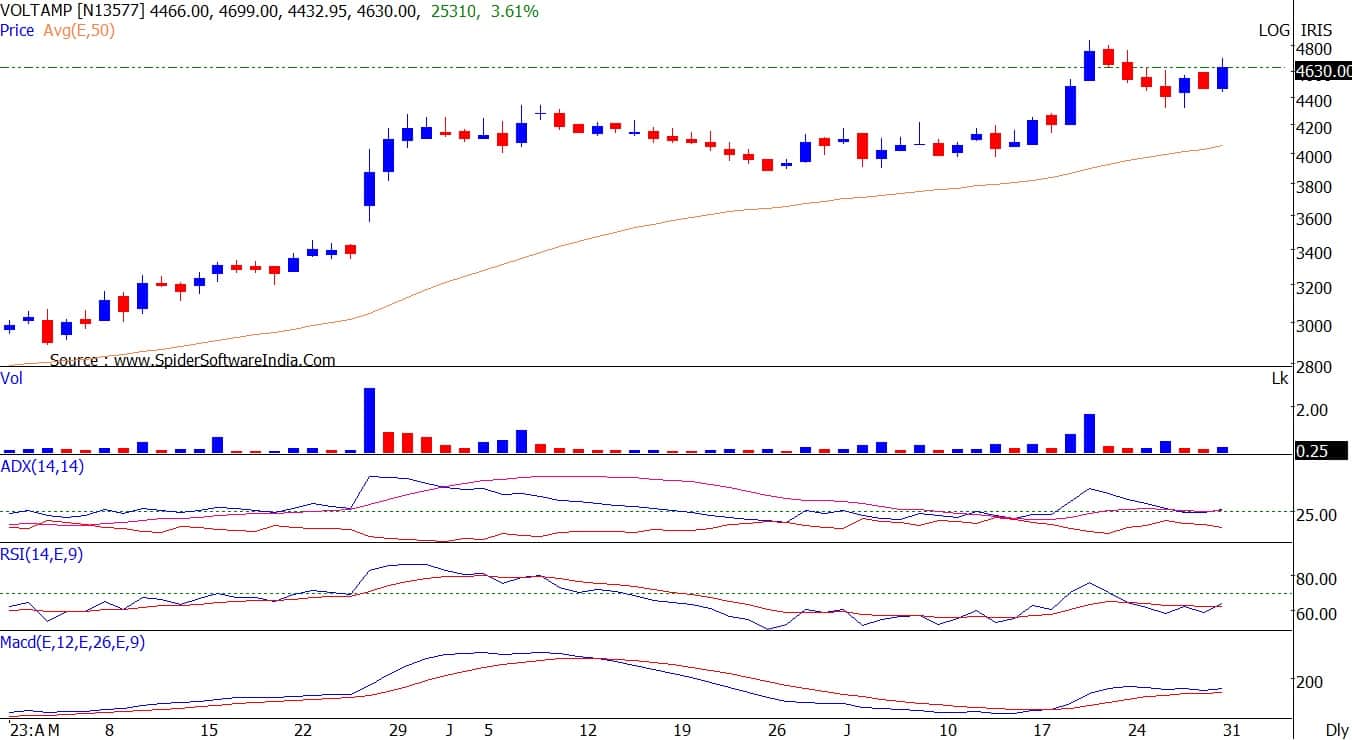Screen dimensions: 1352x740
Task: Click the 29 date marker on time axis
Action: [397, 730]
